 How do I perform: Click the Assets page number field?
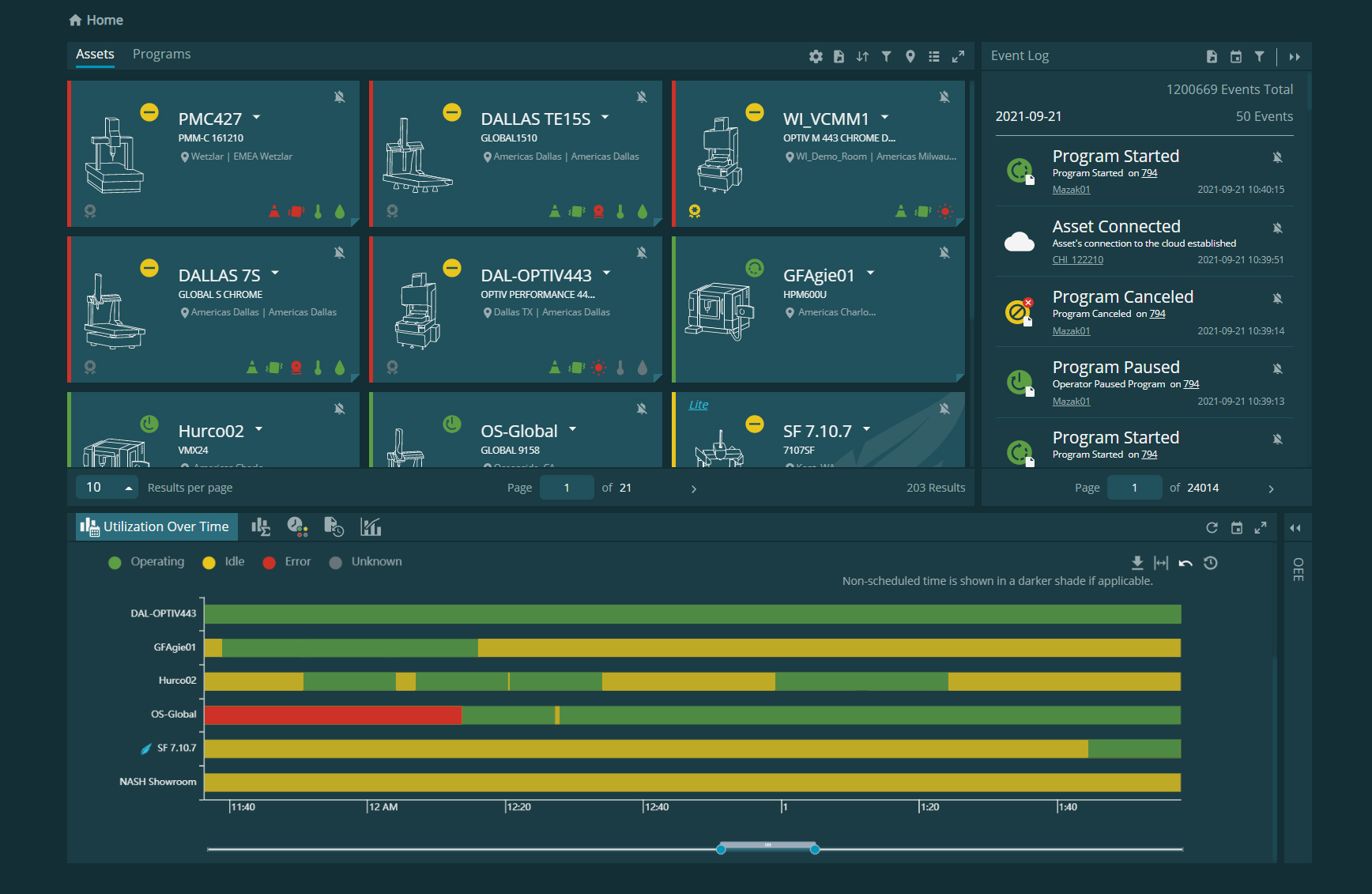(x=567, y=488)
